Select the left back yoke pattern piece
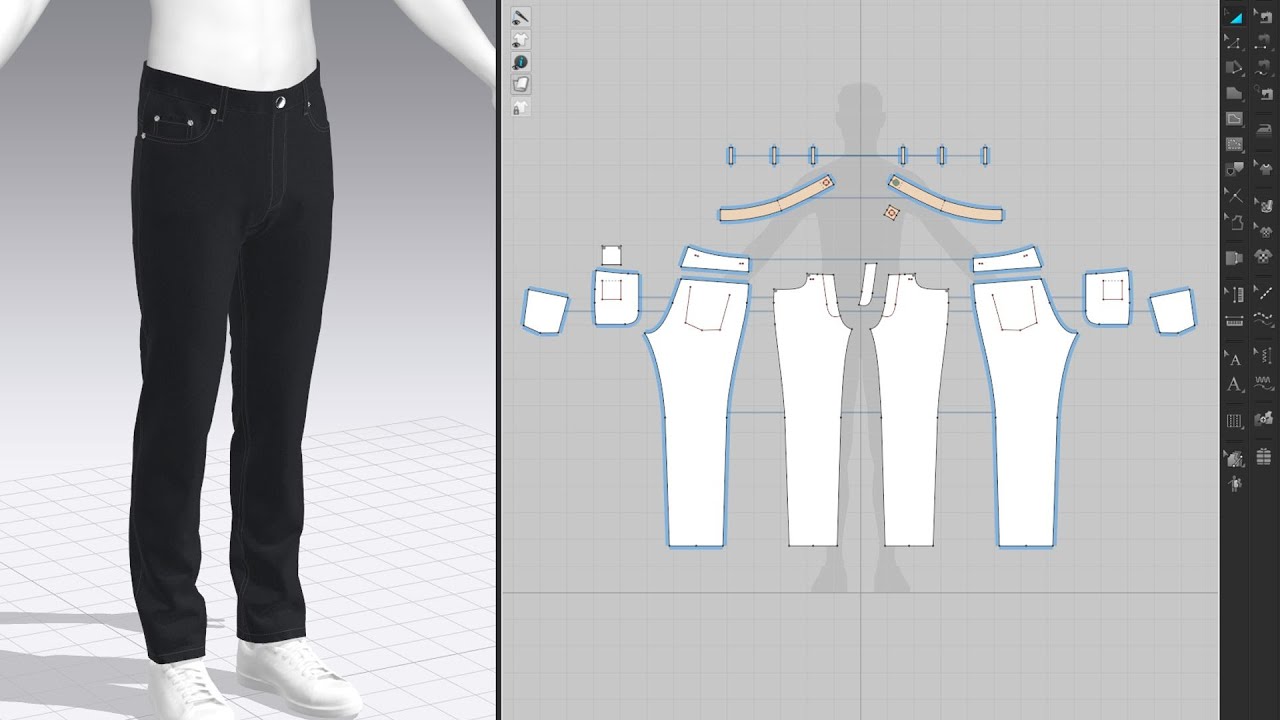Viewport: 1280px width, 720px height. click(715, 259)
